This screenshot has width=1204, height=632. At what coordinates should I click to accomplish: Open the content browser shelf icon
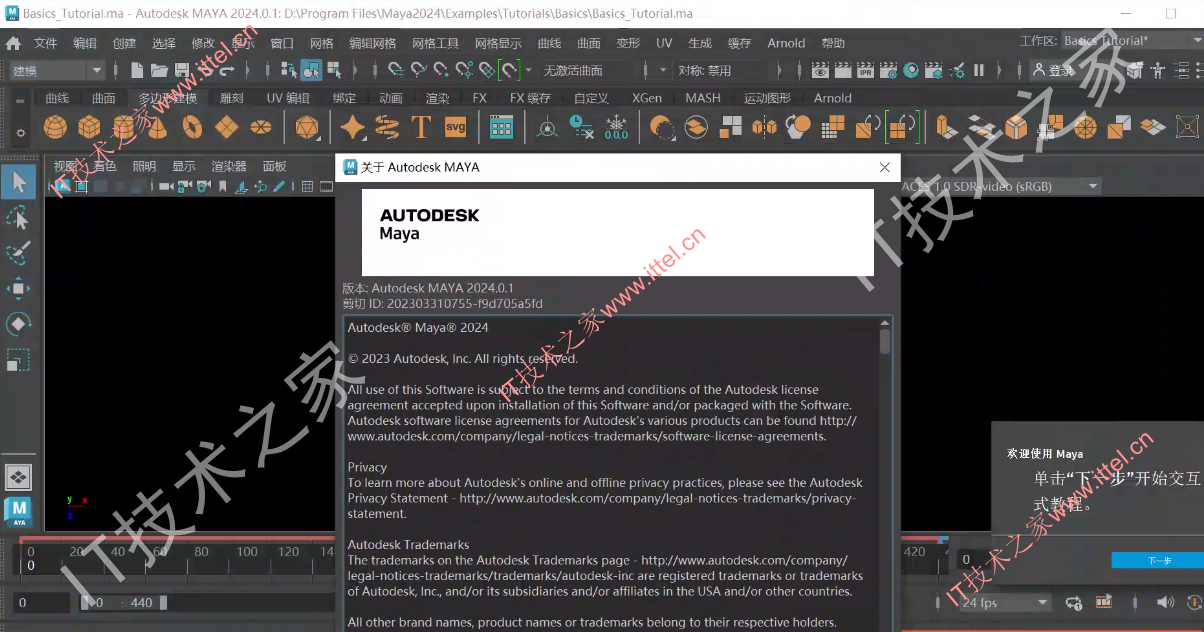[x=501, y=127]
